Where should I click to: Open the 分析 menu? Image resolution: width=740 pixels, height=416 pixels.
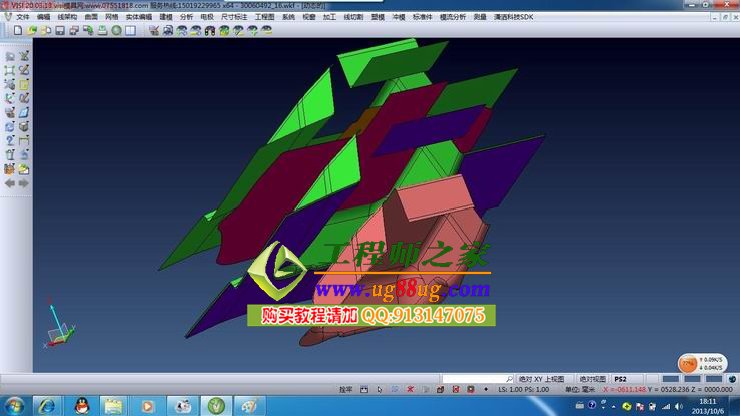click(186, 17)
